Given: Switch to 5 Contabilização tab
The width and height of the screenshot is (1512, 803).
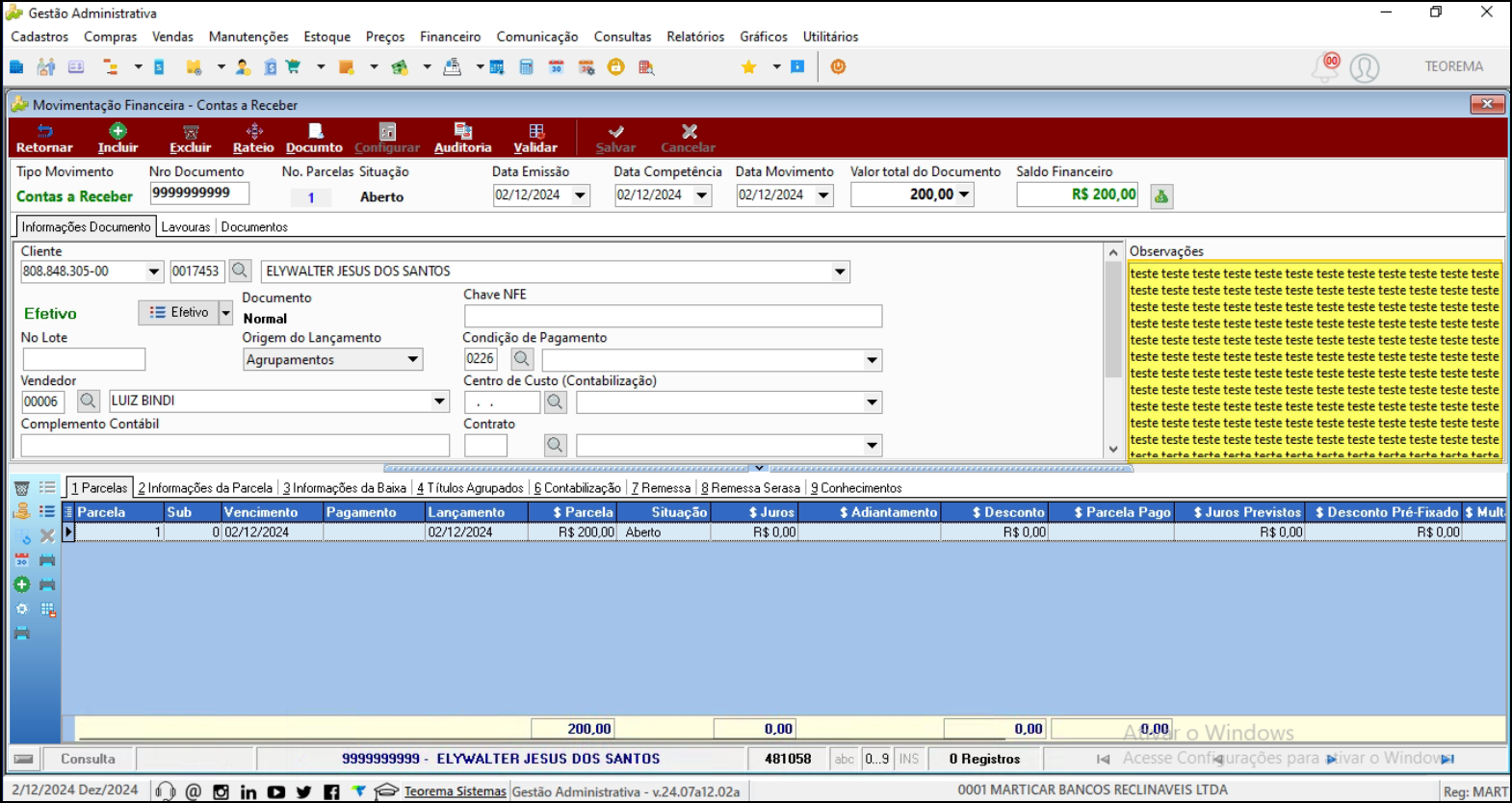Looking at the screenshot, I should [x=577, y=488].
